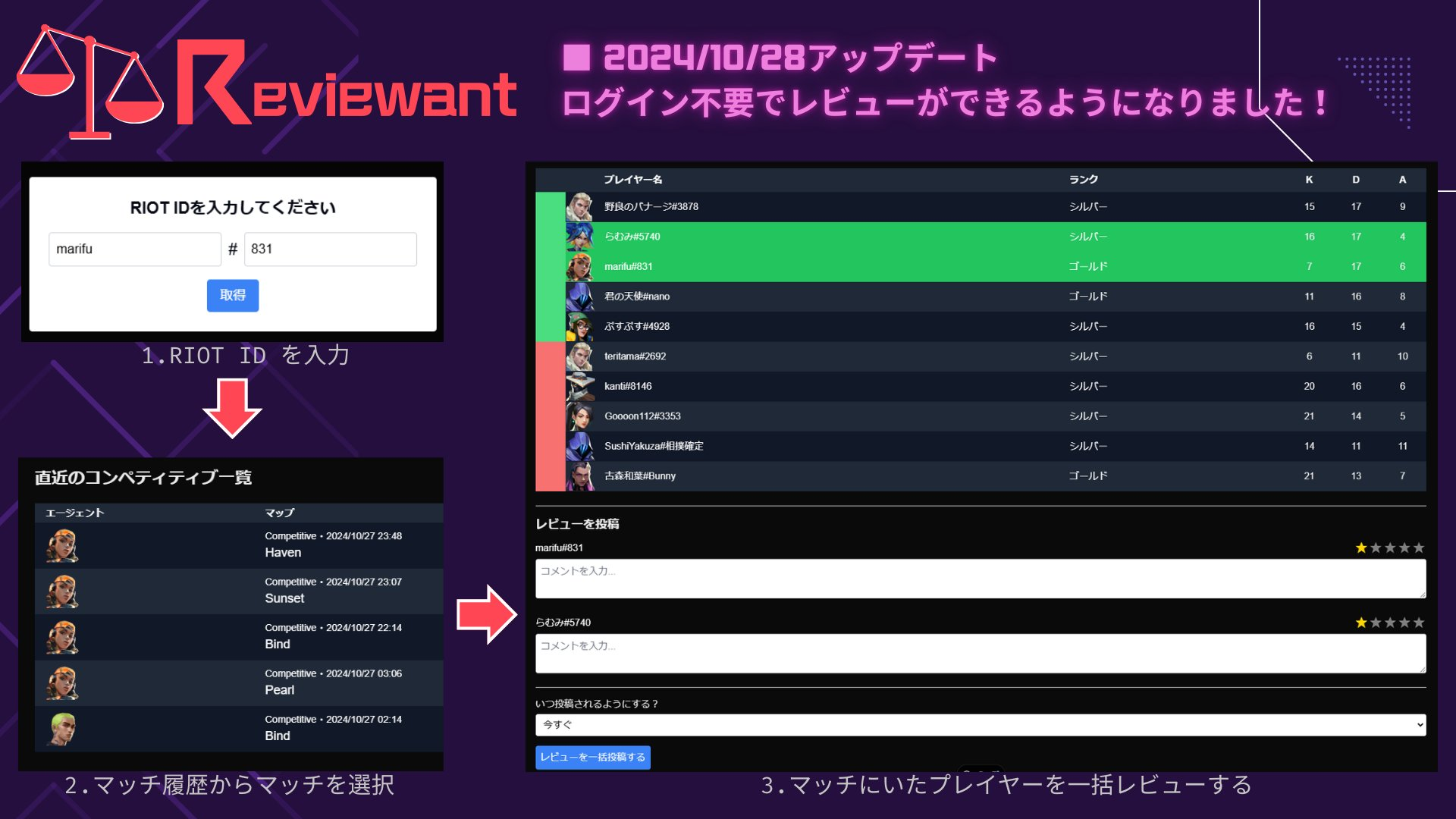
Task: Select agent icon for the Haven match
Action: pyautogui.click(x=62, y=545)
